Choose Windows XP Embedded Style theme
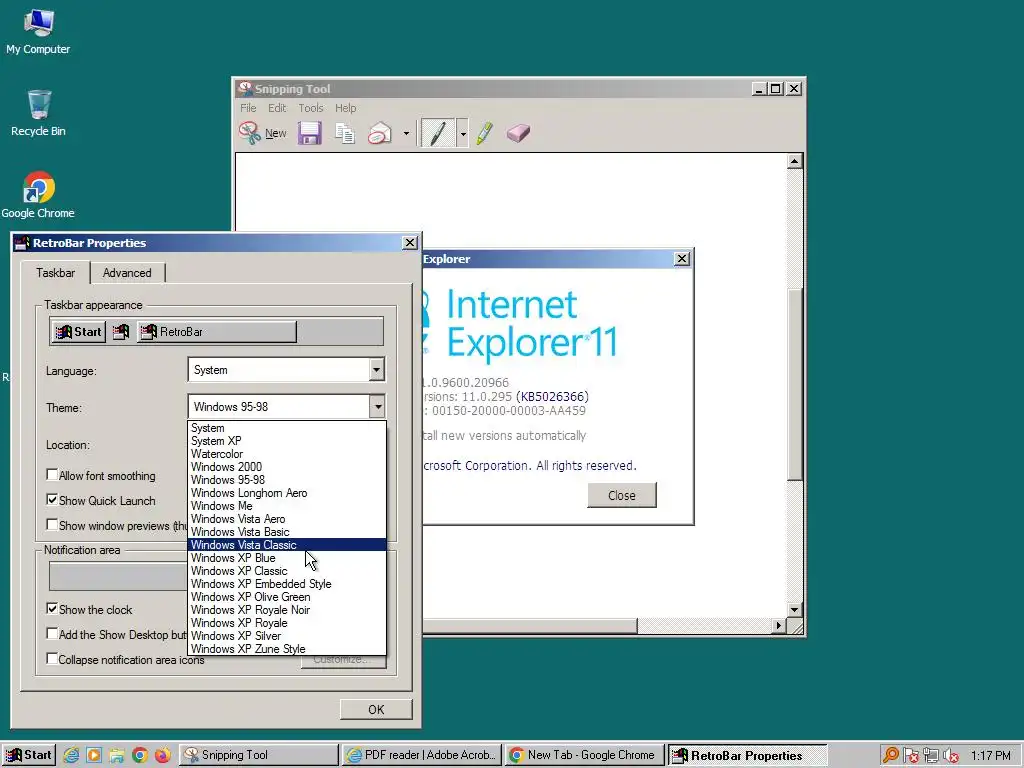The width and height of the screenshot is (1024, 768). pos(287,584)
